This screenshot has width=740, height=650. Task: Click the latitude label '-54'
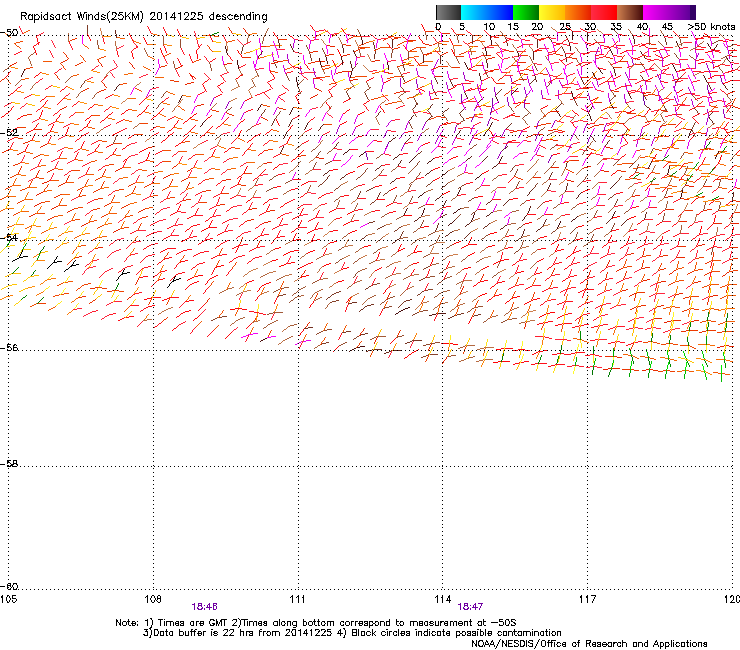click(x=9, y=237)
